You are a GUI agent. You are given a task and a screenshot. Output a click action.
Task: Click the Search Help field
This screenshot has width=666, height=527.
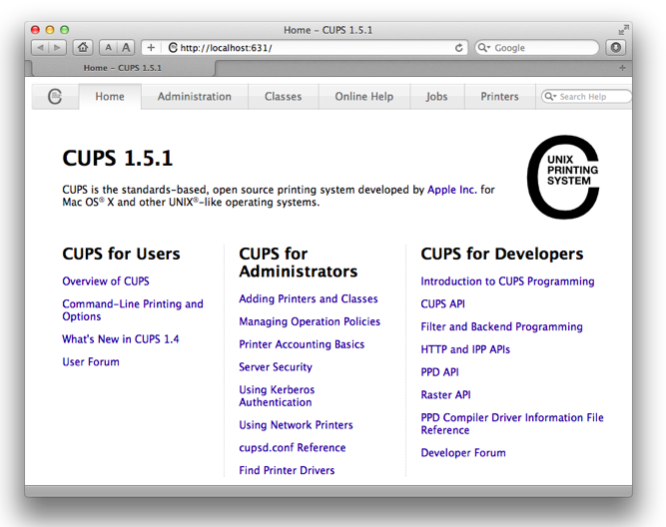587,96
